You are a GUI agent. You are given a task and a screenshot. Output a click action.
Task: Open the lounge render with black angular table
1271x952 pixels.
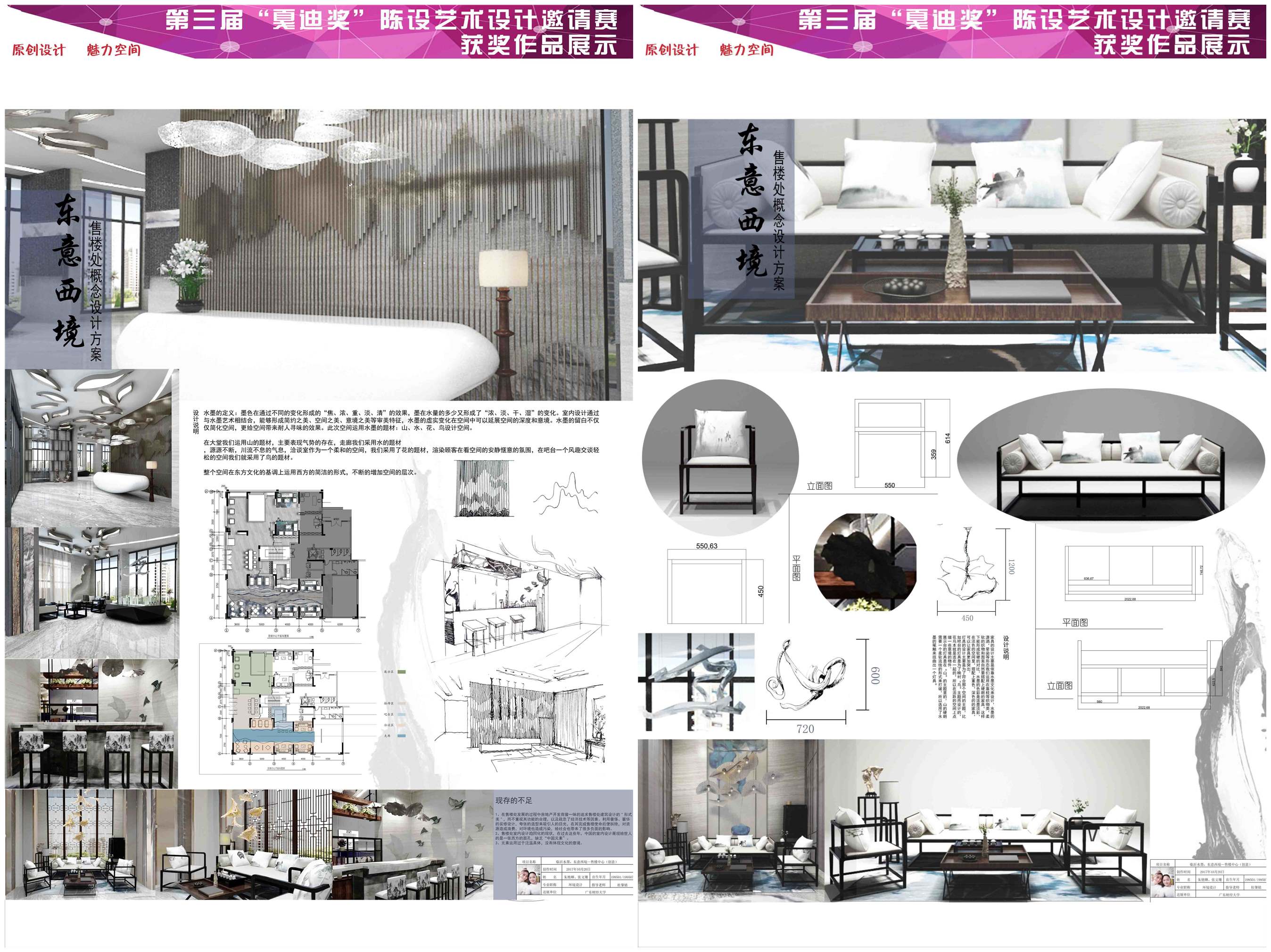pos(92,593)
